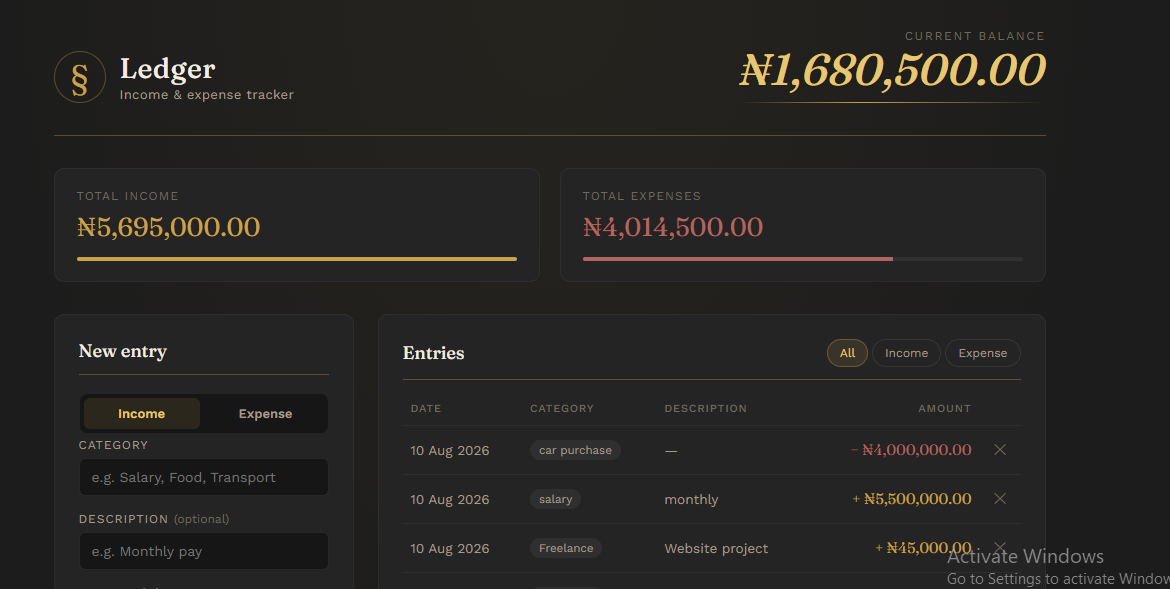Click the date in the Freelance row
1170x589 pixels.
pos(450,549)
